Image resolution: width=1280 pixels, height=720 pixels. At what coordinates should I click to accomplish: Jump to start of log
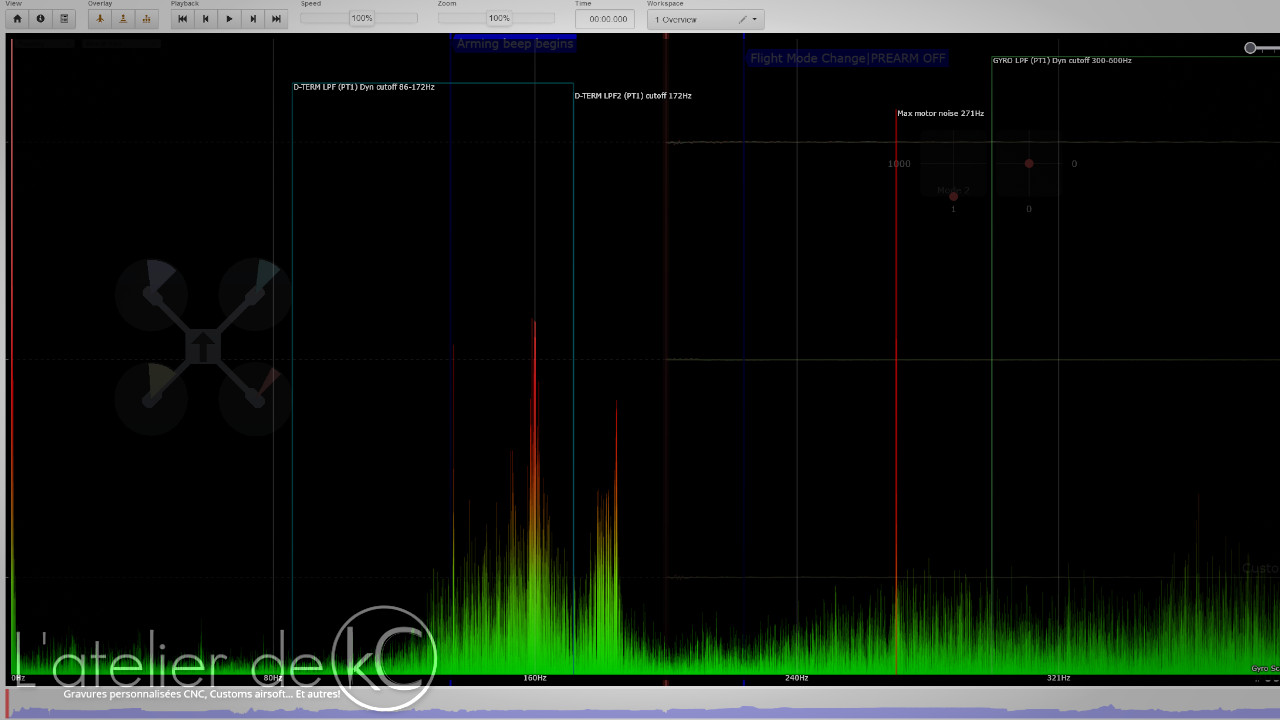pos(182,19)
